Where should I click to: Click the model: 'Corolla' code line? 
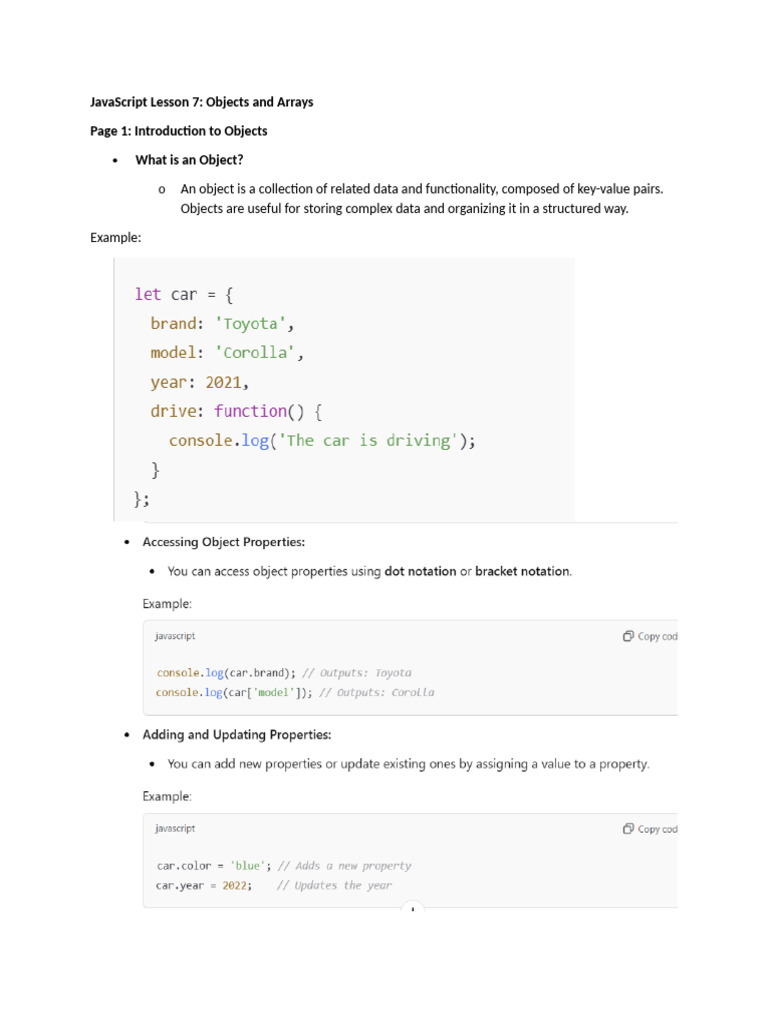tap(227, 353)
